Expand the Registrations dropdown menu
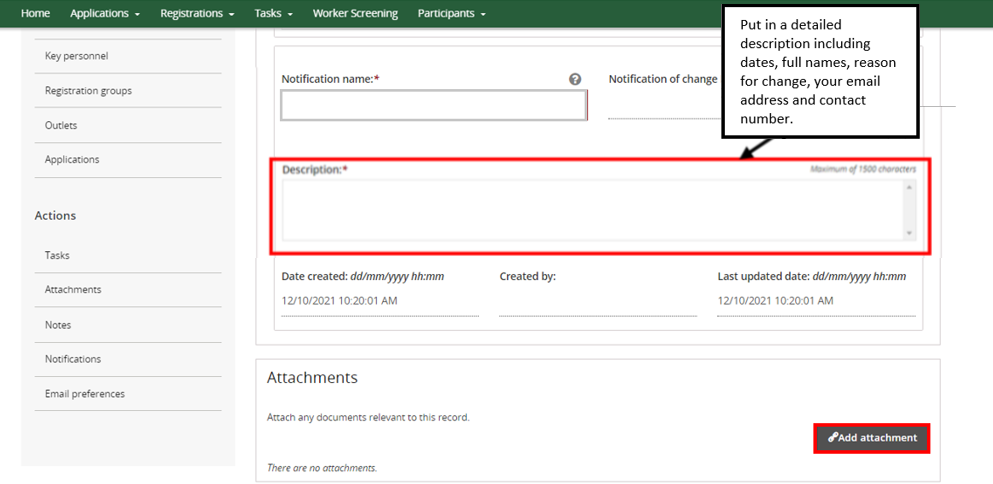This screenshot has height=484, width=993. 197,13
